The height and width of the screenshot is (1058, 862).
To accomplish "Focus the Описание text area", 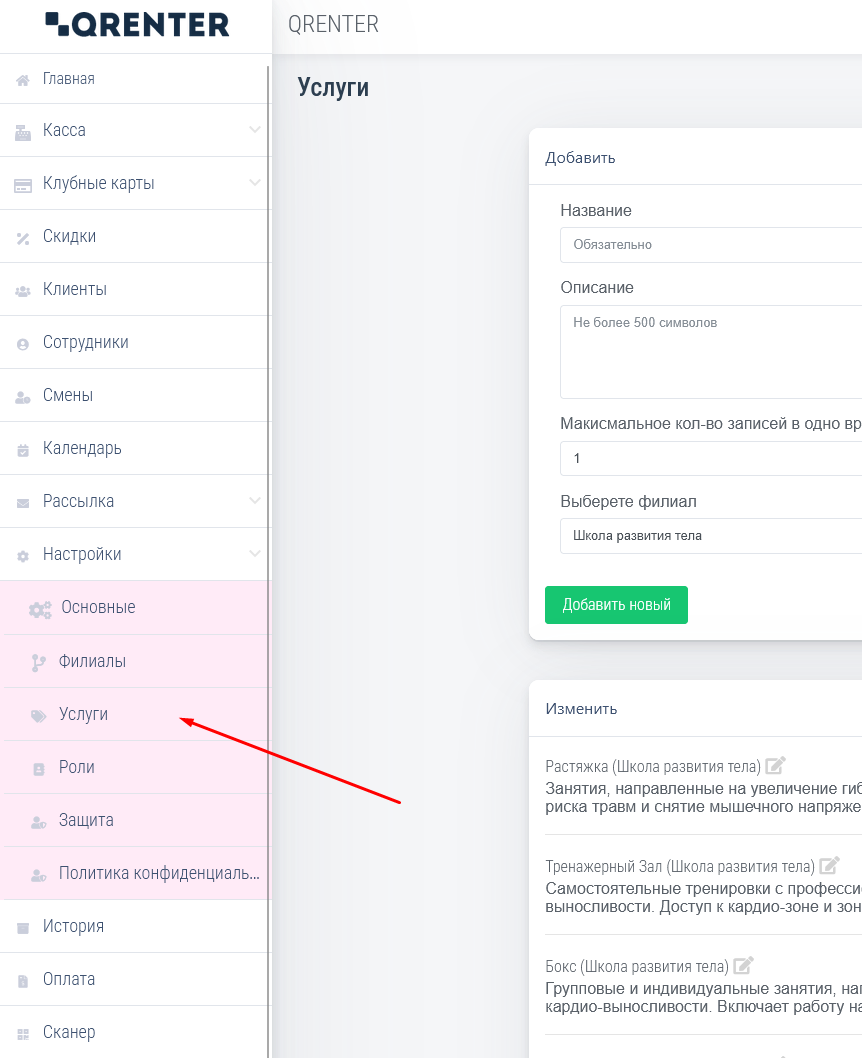I will tap(710, 352).
